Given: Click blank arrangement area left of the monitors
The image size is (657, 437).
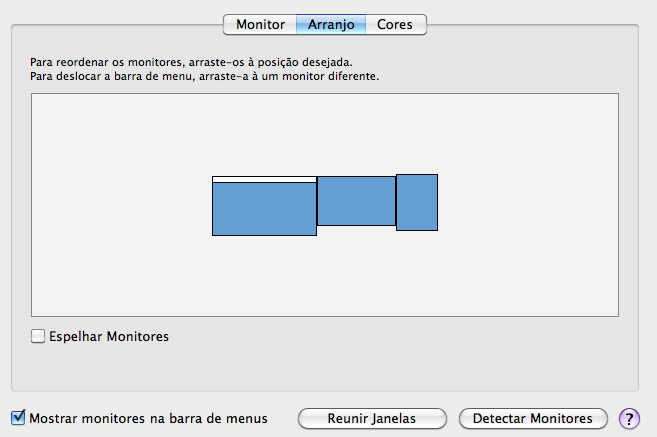Looking at the screenshot, I should tap(122, 205).
